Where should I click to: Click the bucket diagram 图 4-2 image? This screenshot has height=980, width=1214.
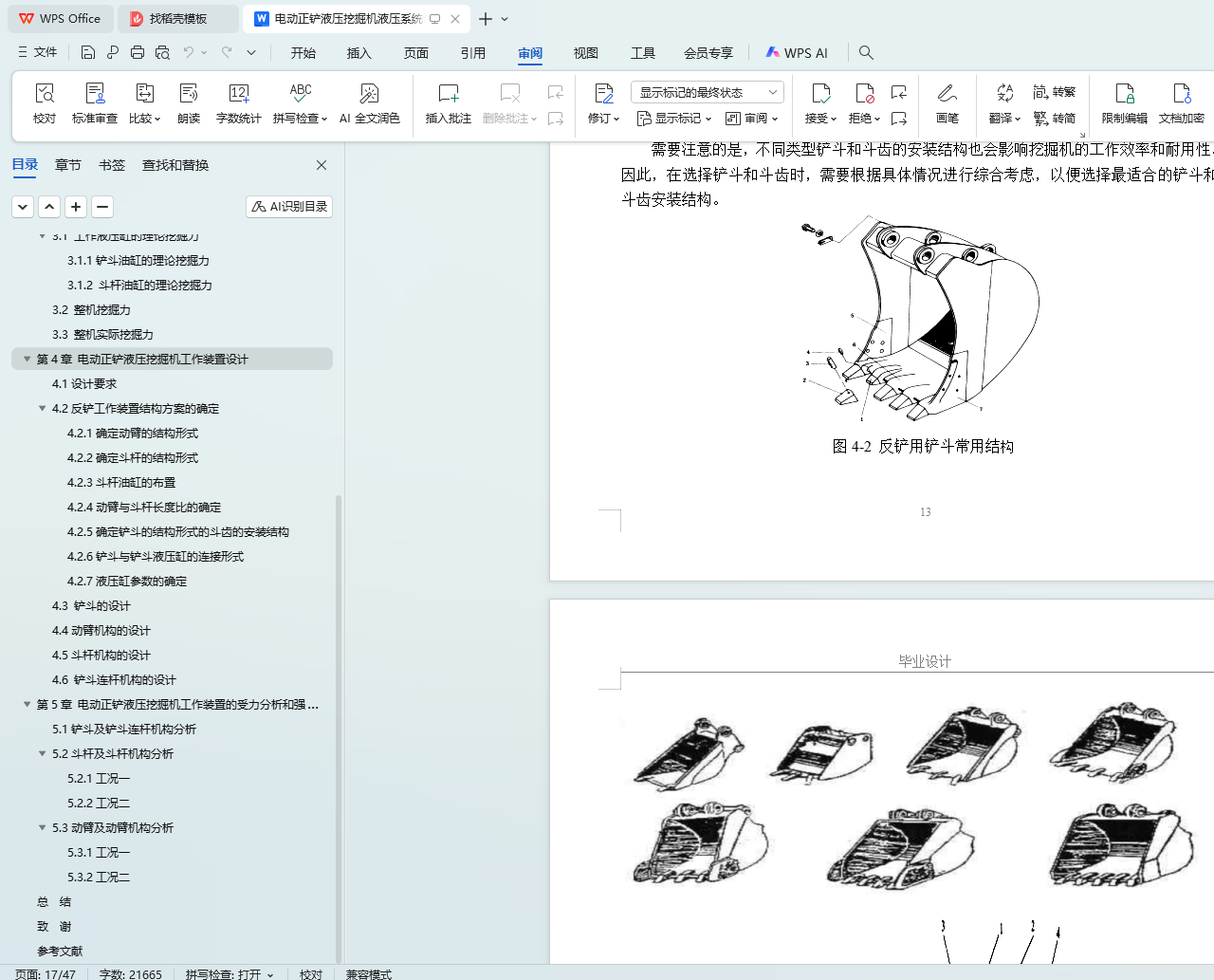click(x=921, y=319)
